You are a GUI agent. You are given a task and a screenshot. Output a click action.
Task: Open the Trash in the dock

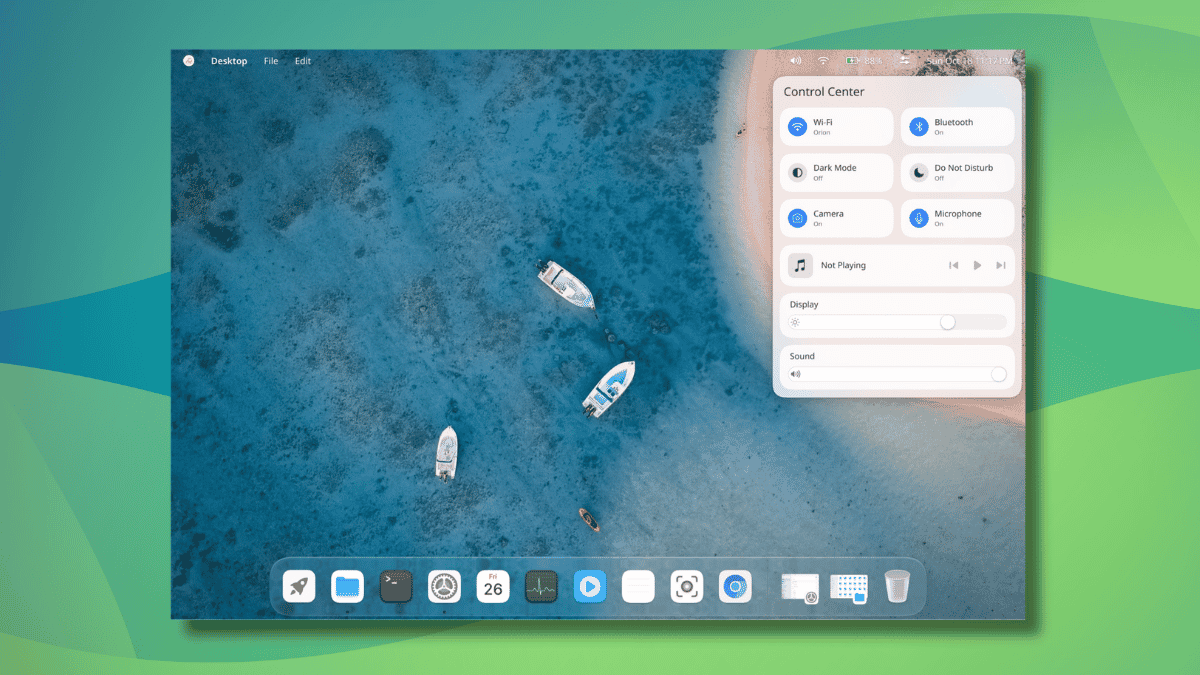[x=897, y=586]
